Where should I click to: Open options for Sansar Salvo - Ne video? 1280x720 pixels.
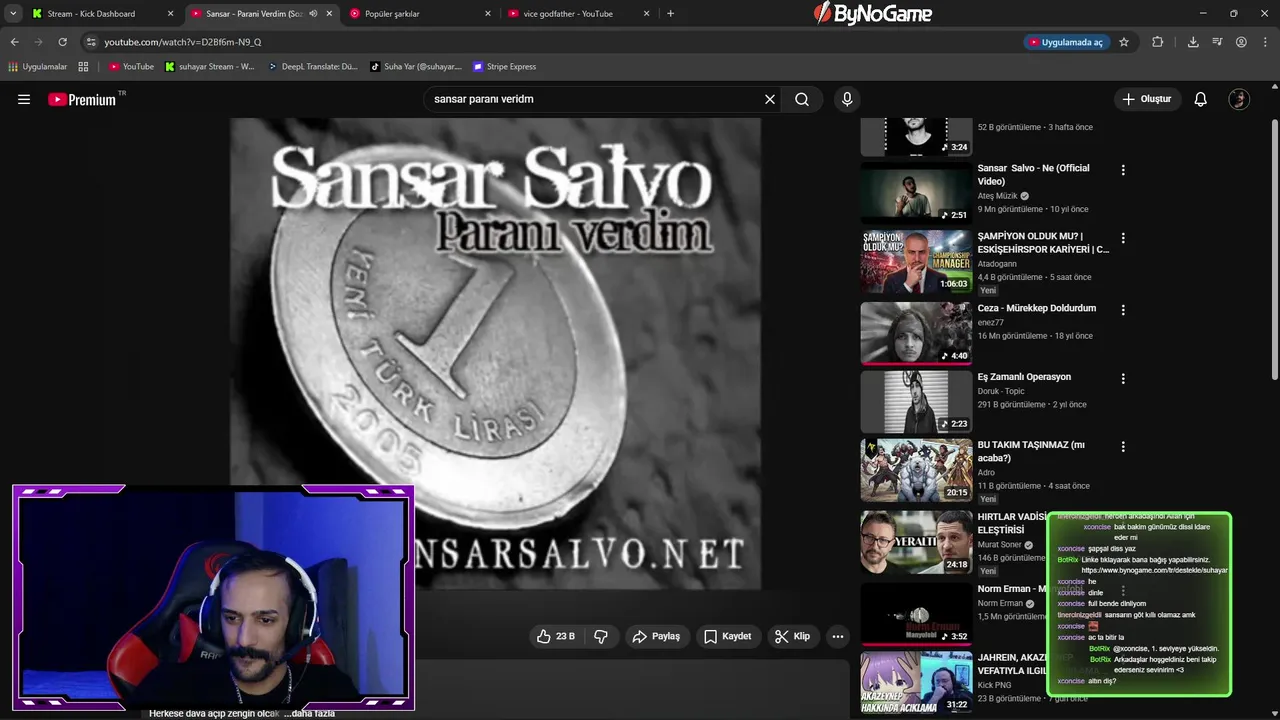[x=1123, y=170]
